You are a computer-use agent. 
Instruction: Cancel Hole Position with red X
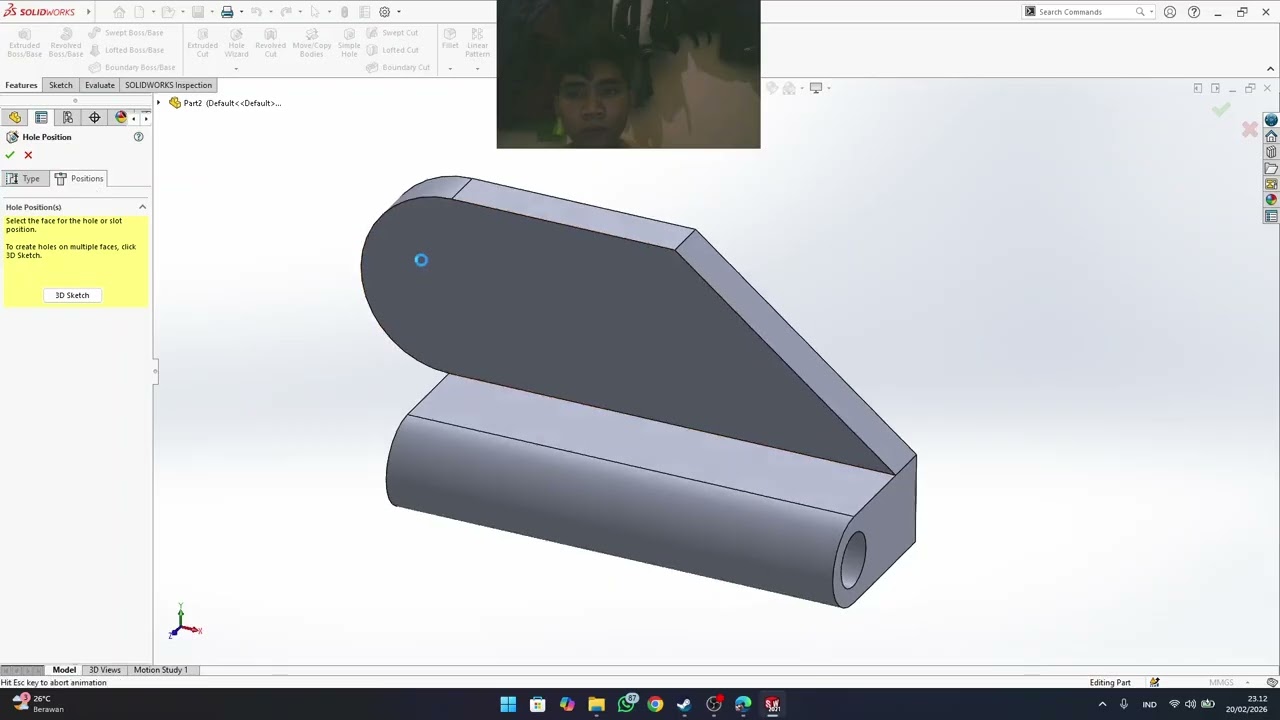[x=28, y=155]
